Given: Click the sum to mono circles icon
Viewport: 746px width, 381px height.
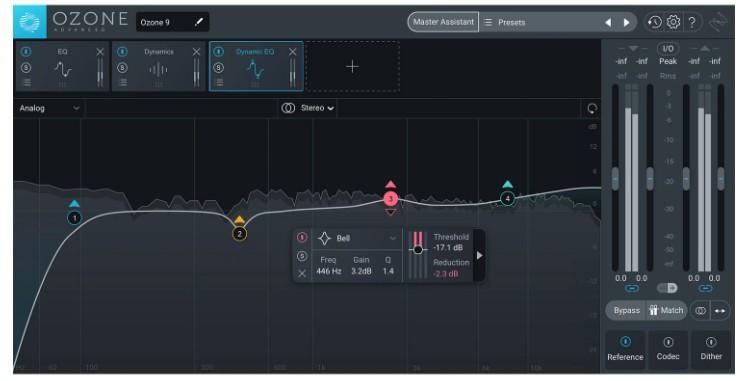Looking at the screenshot, I should pos(700,311).
